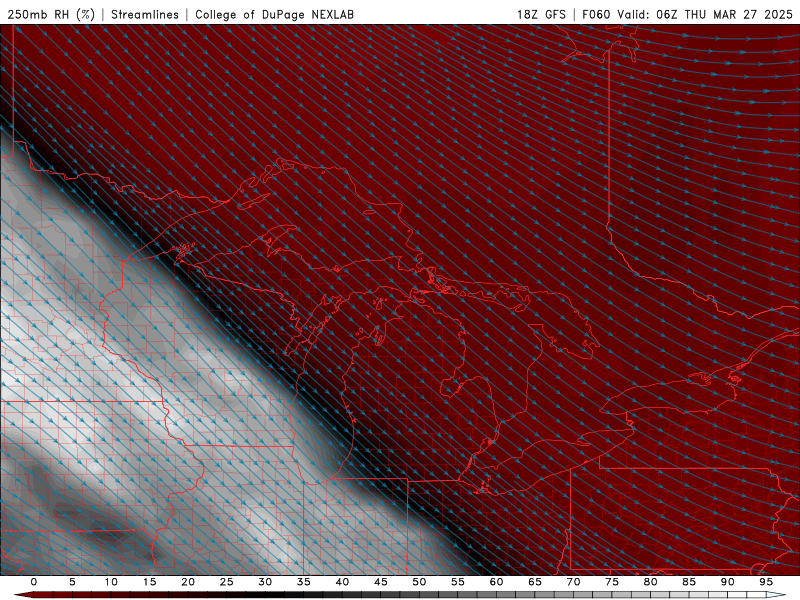Screen dimensions: 800x600
Task: Click the 'Valid: 06Z THU MAR 27 2025' text
Action: tap(705, 14)
